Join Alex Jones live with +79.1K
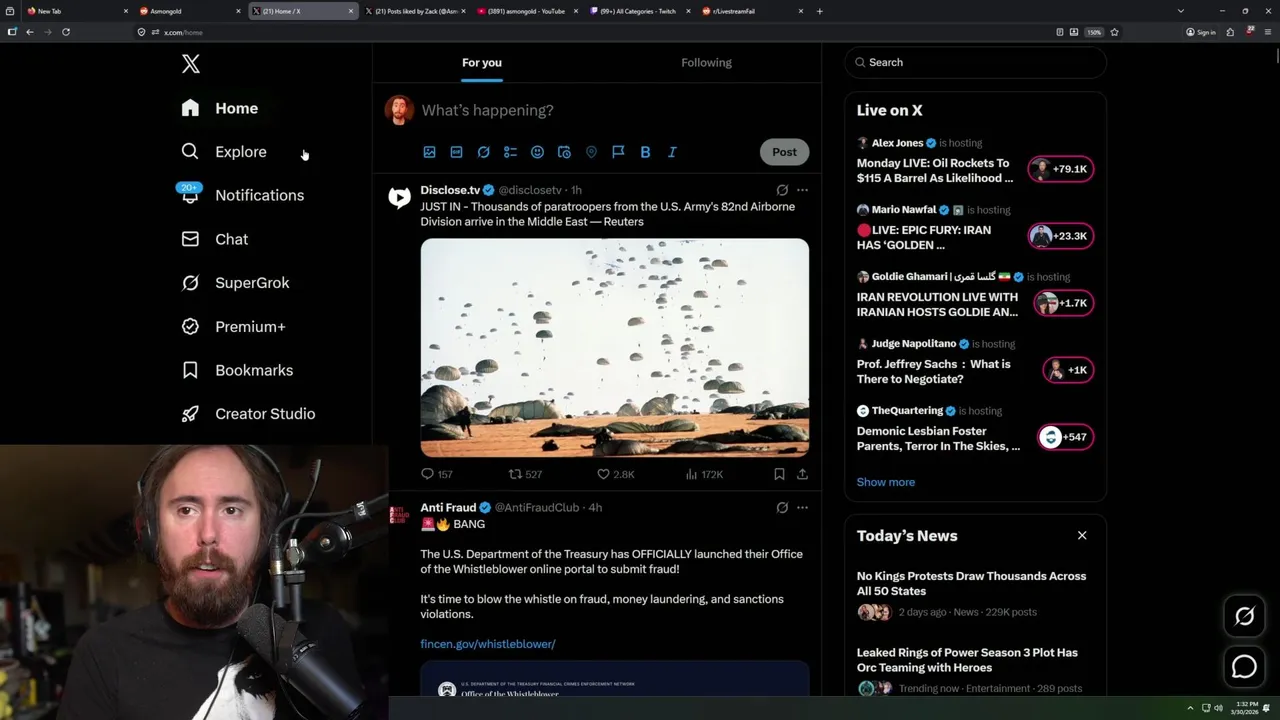 (1061, 169)
